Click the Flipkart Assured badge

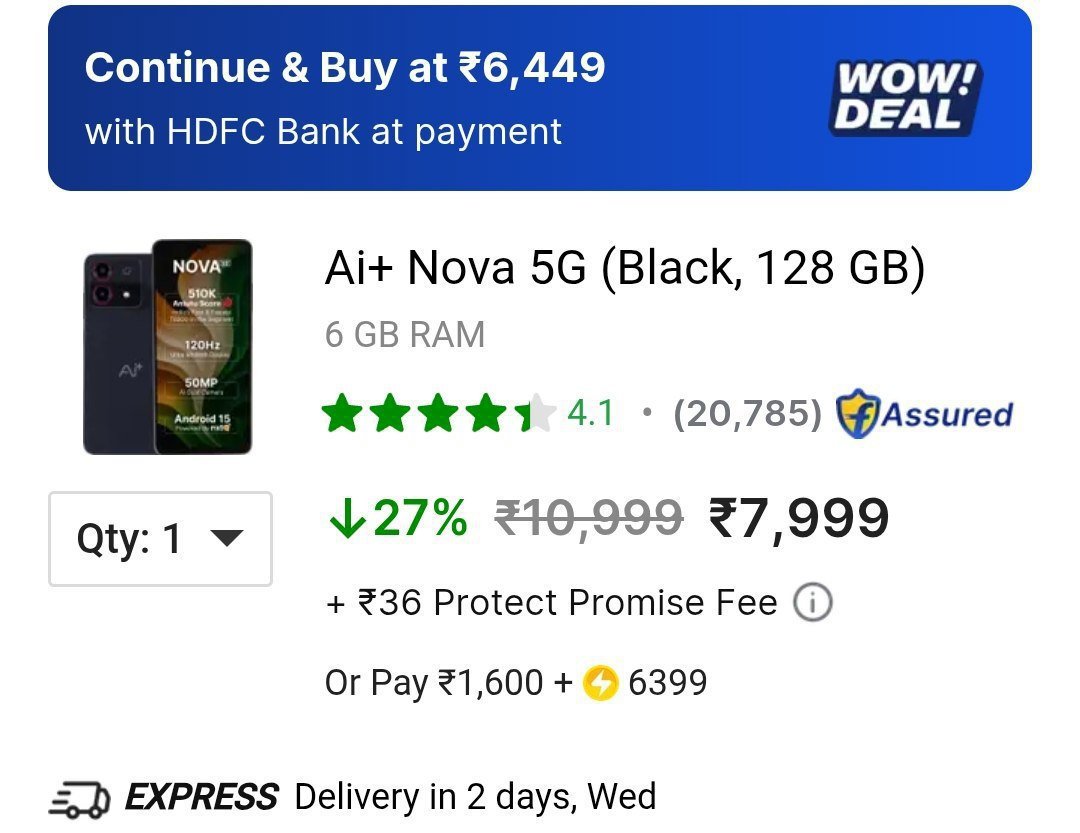(924, 414)
